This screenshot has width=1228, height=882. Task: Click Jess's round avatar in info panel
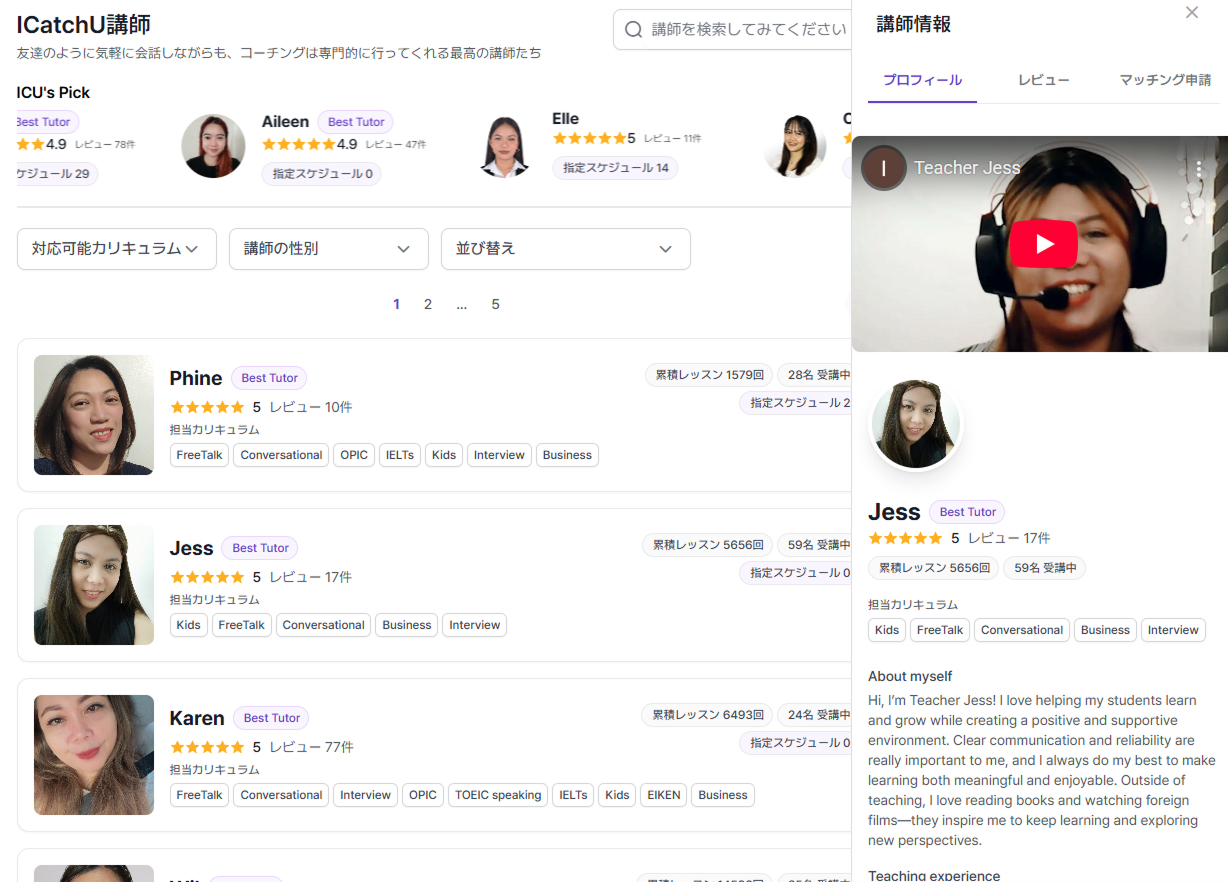point(916,424)
